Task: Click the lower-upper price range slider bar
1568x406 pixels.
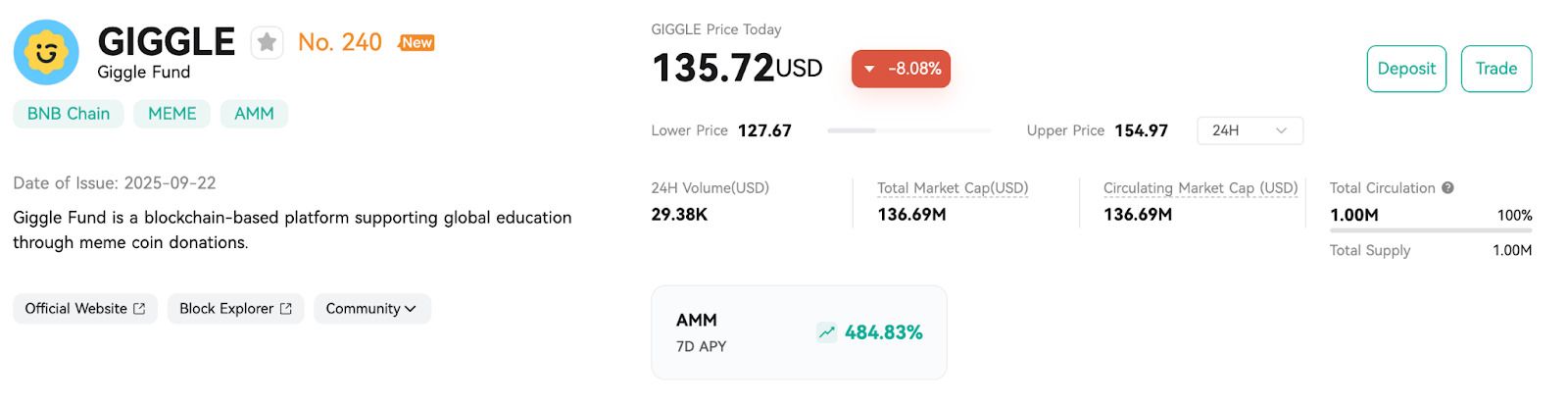Action: 908,130
